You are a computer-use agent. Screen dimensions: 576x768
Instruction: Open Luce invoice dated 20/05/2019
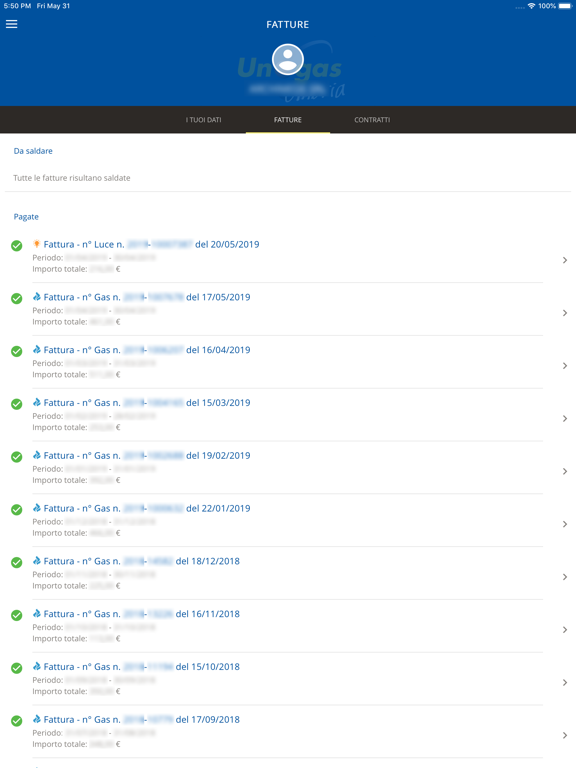tap(288, 256)
